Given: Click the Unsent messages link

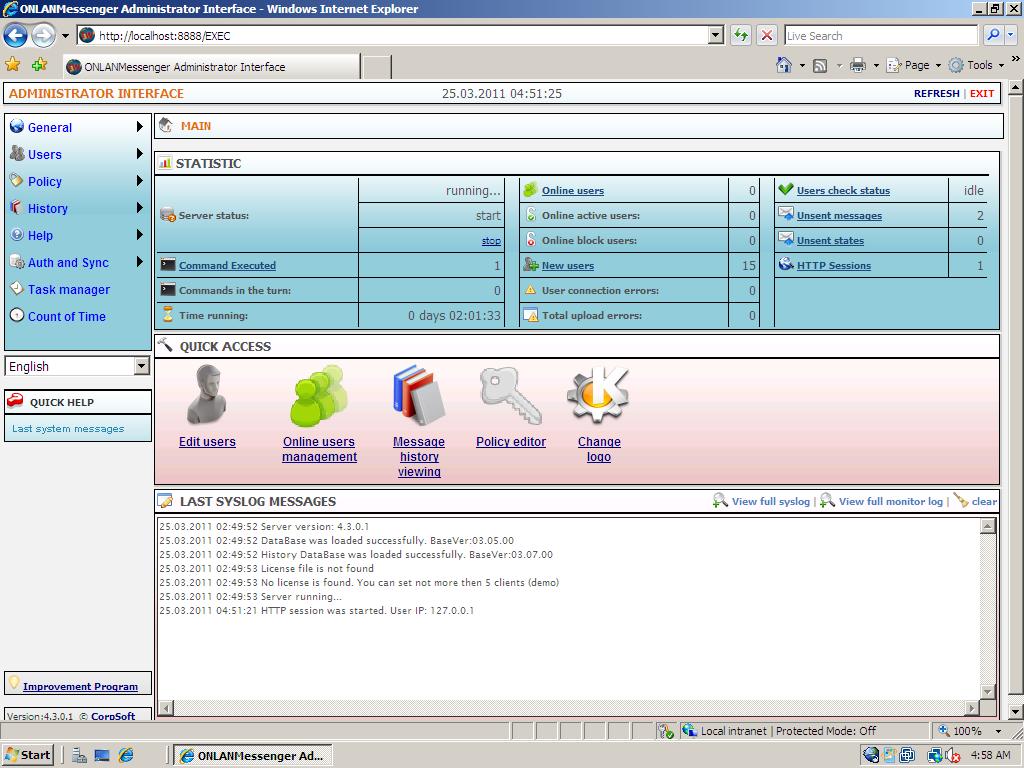Looking at the screenshot, I should tap(839, 216).
